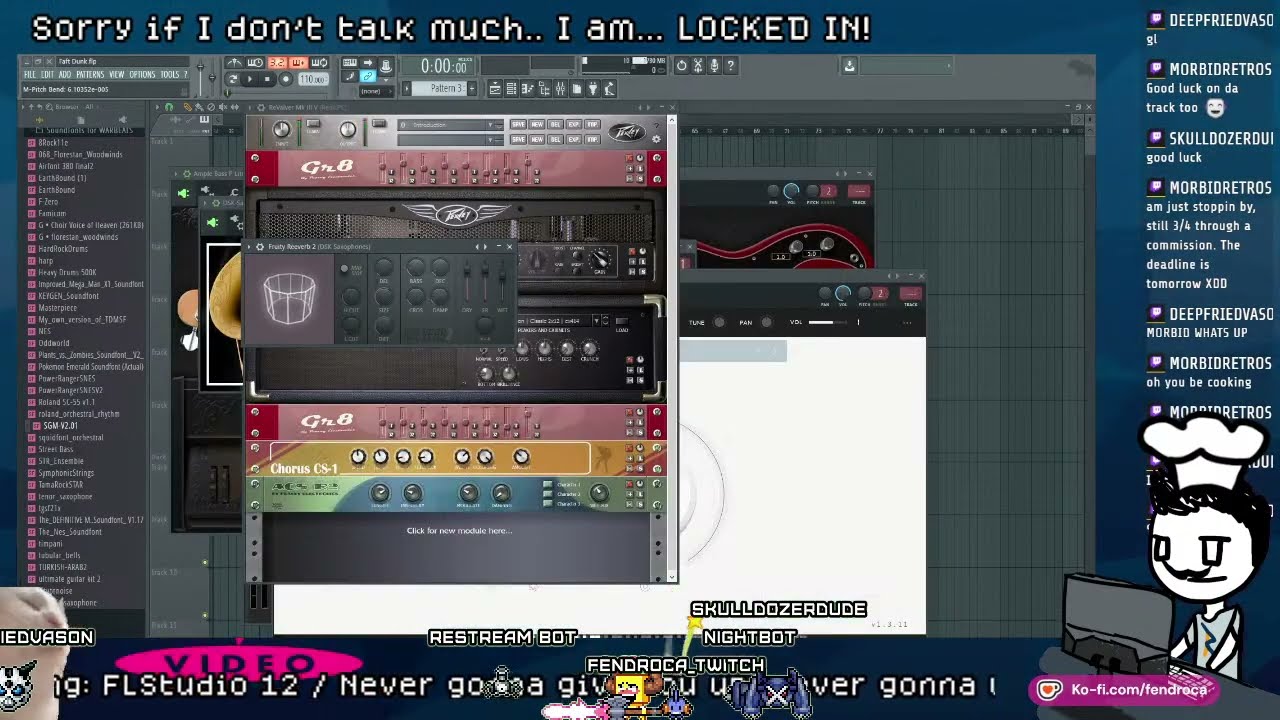Screen dimensions: 1280x720
Task: Enable Character 3 checkbox on ACS module
Action: 547,504
